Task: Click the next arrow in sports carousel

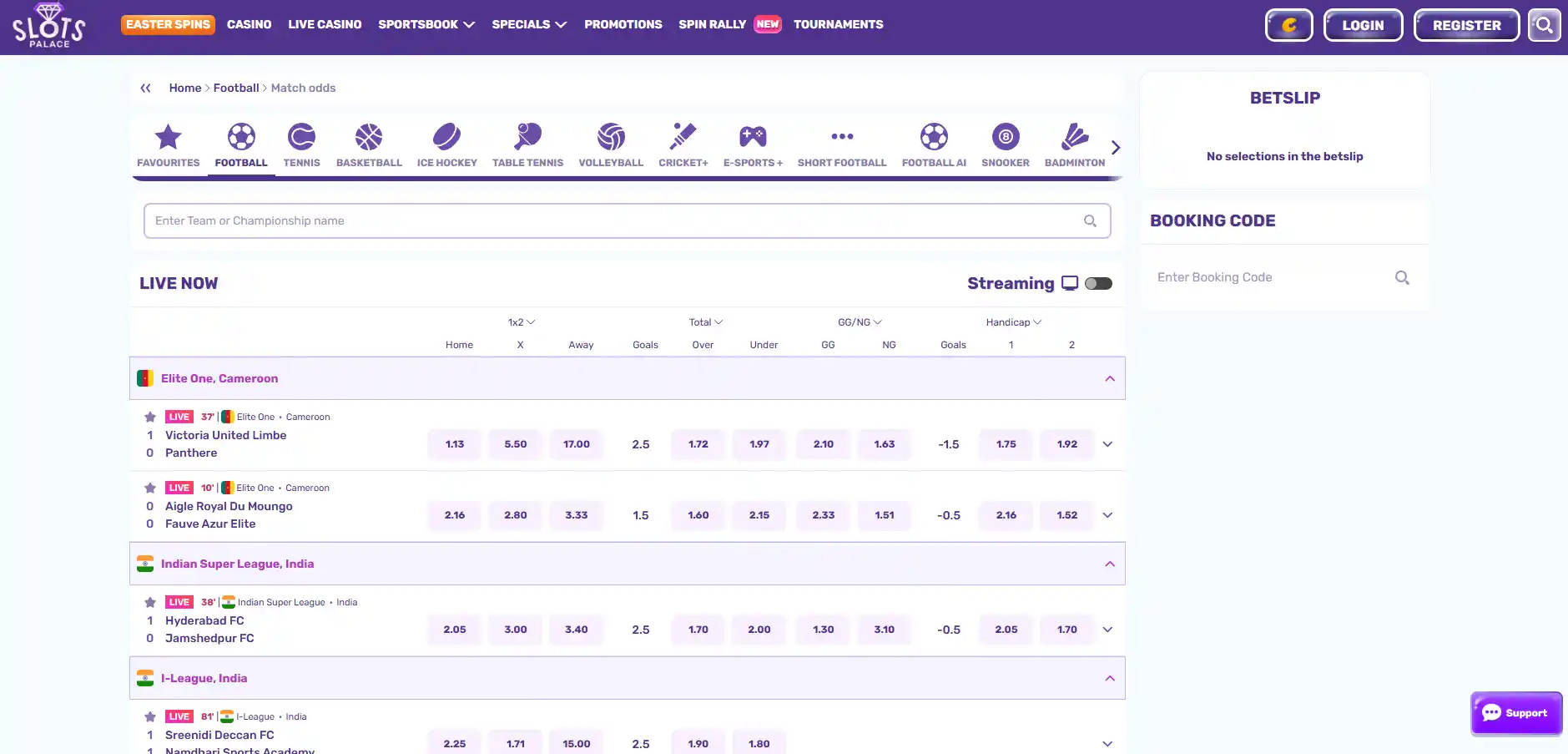Action: [x=1116, y=148]
